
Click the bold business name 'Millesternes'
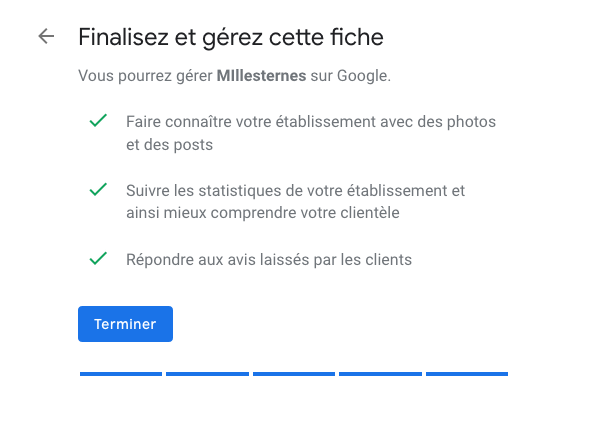coord(261,76)
